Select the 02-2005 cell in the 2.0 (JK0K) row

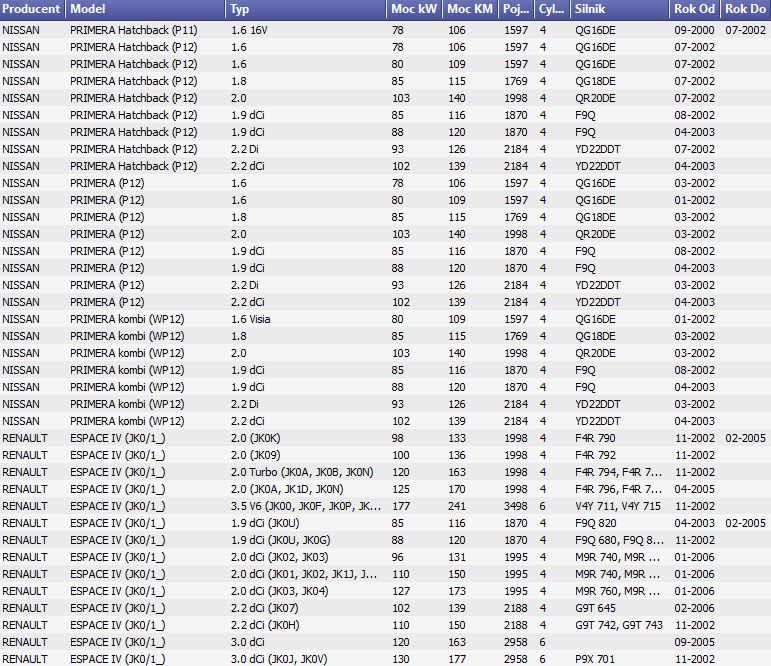pyautogui.click(x=745, y=438)
